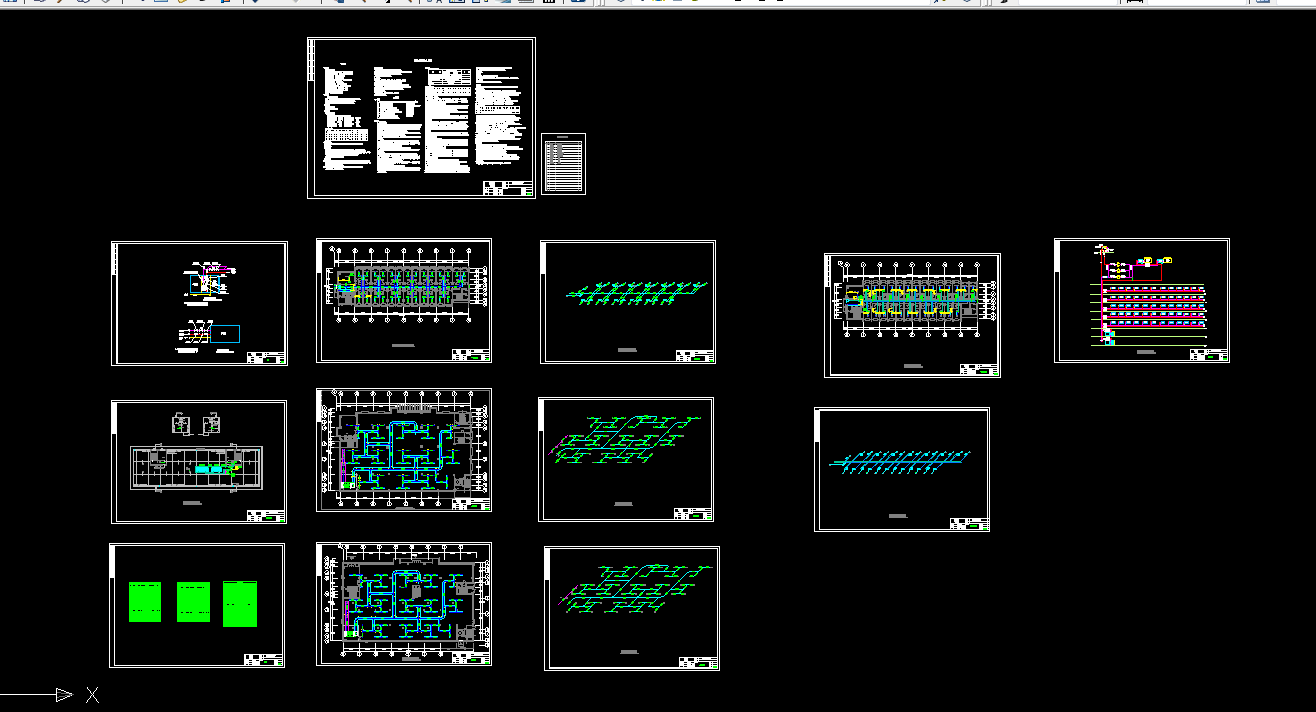Click the middle green rectangle block
Viewport: 1316px width, 712px height.
click(x=193, y=602)
